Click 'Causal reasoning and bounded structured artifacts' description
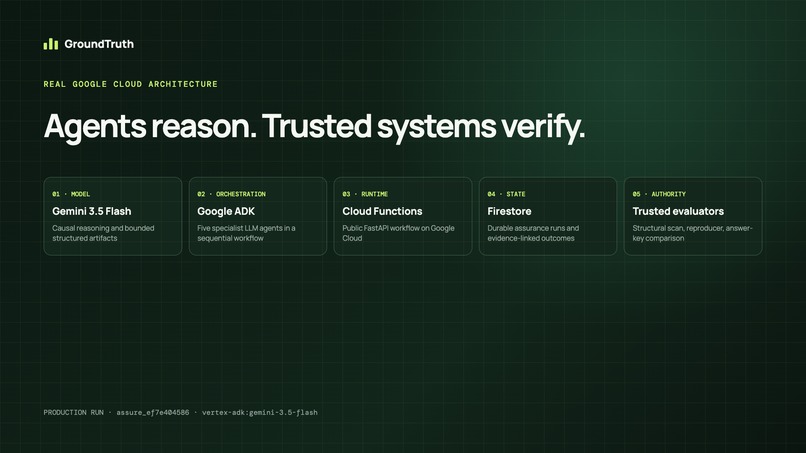This screenshot has width=806, height=453. coord(103,233)
